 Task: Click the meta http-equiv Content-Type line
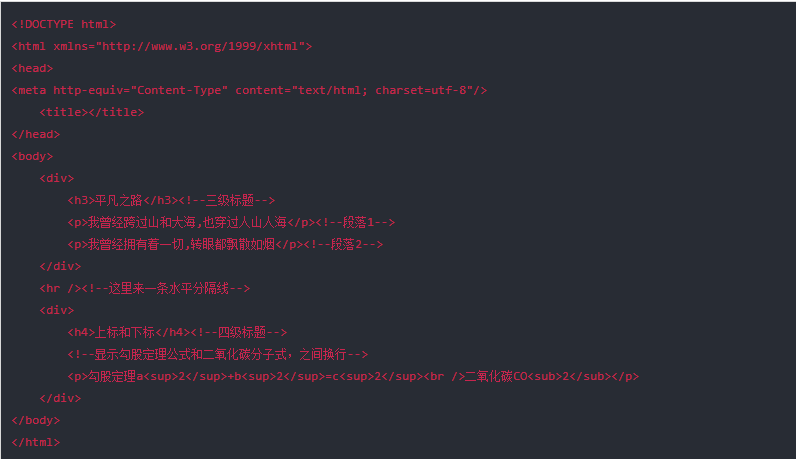pos(249,90)
